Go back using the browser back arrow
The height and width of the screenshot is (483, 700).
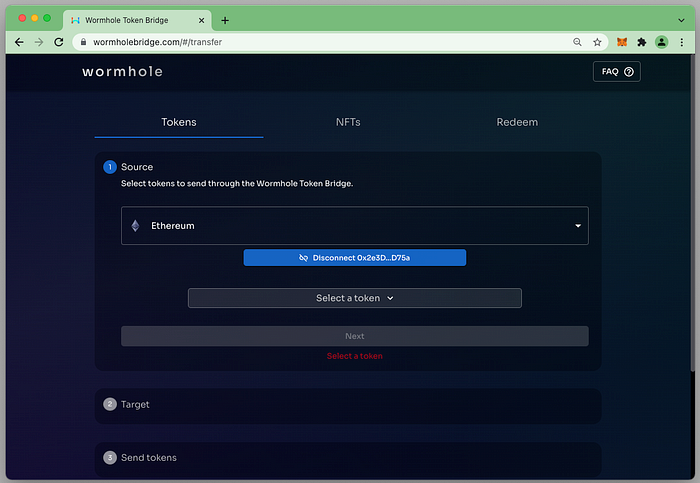19,42
